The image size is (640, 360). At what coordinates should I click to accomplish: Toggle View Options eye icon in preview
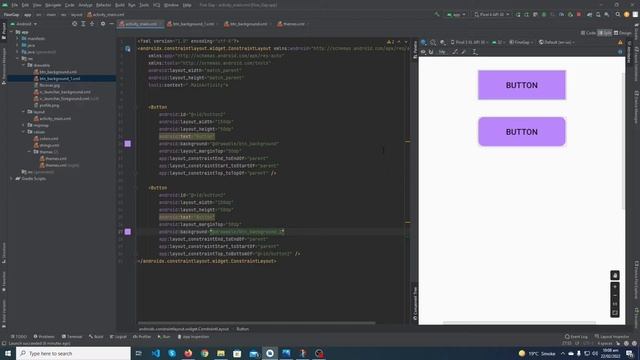423,52
